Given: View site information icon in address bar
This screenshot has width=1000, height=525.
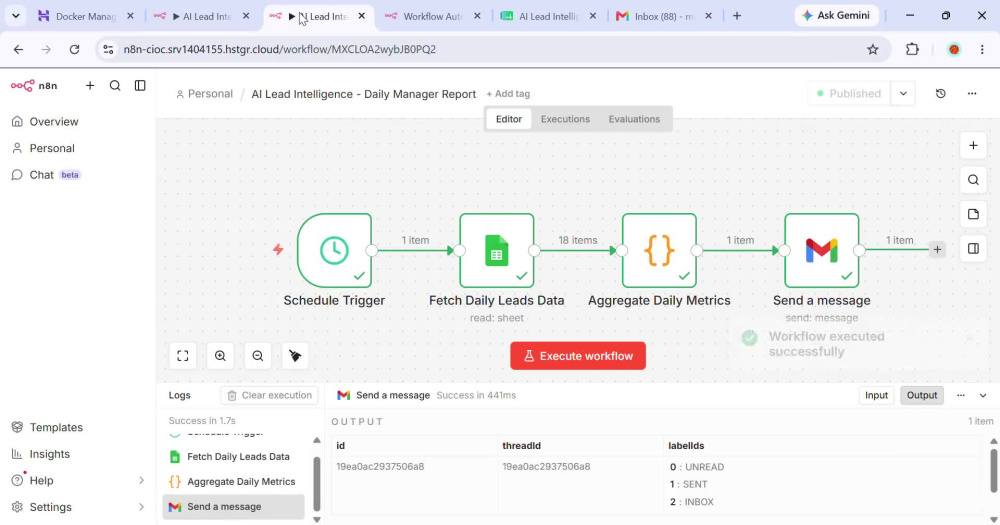Looking at the screenshot, I should [108, 49].
